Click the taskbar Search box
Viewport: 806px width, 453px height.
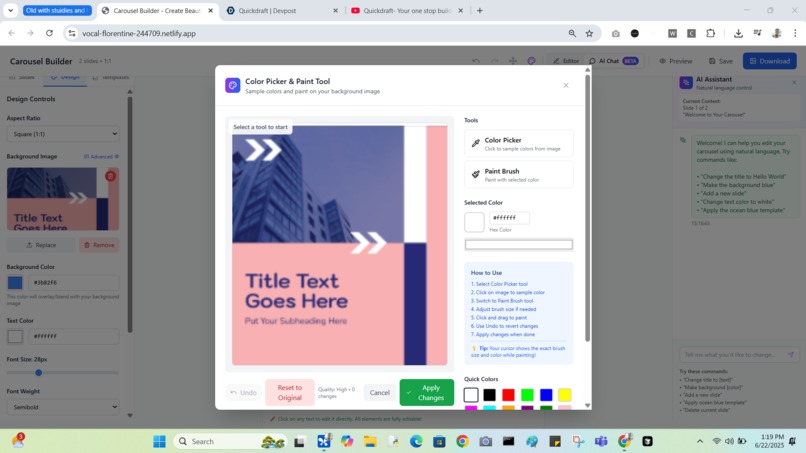coord(230,441)
